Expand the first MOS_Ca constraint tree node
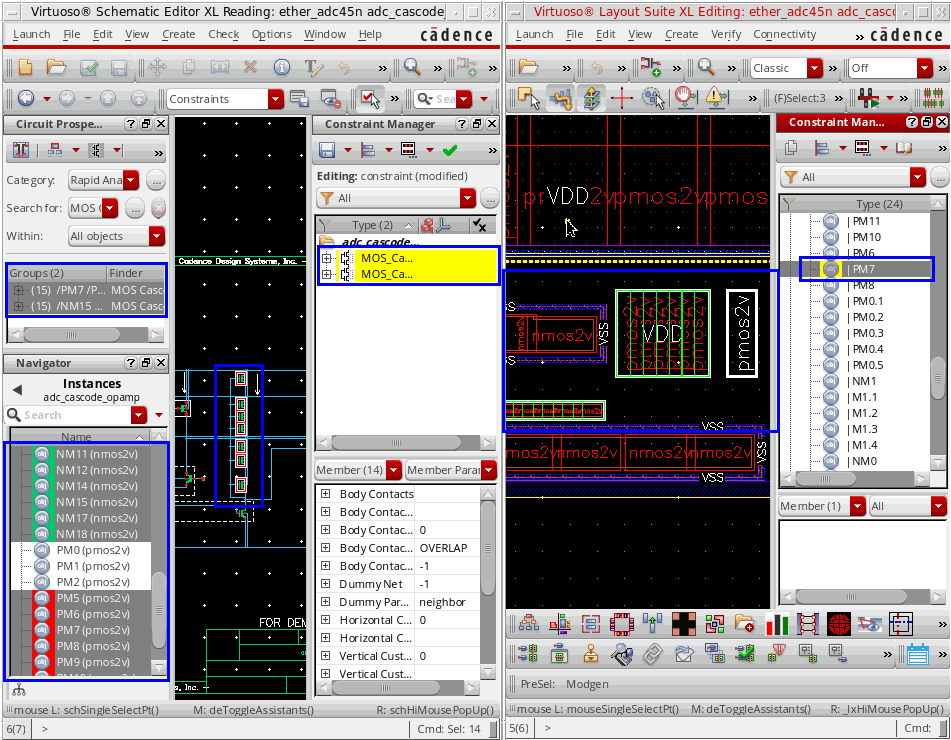The width and height of the screenshot is (951, 740). coord(327,258)
